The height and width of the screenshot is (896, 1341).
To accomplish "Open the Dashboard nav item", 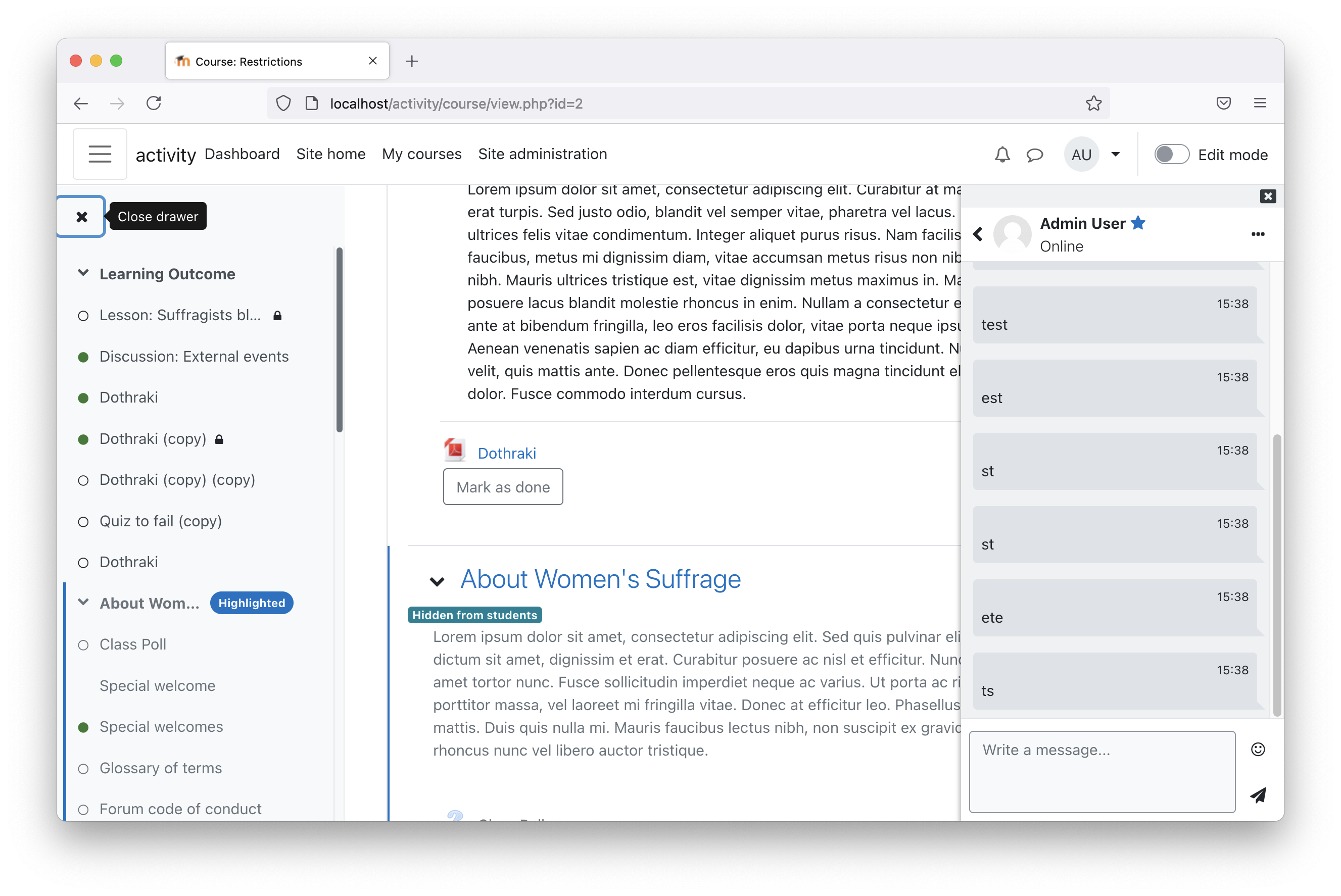I will tap(242, 154).
